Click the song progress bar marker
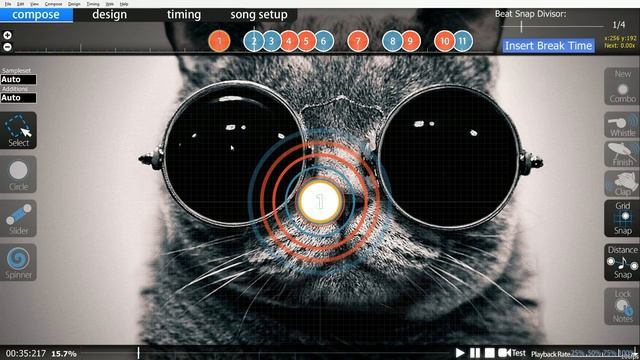 138,353
